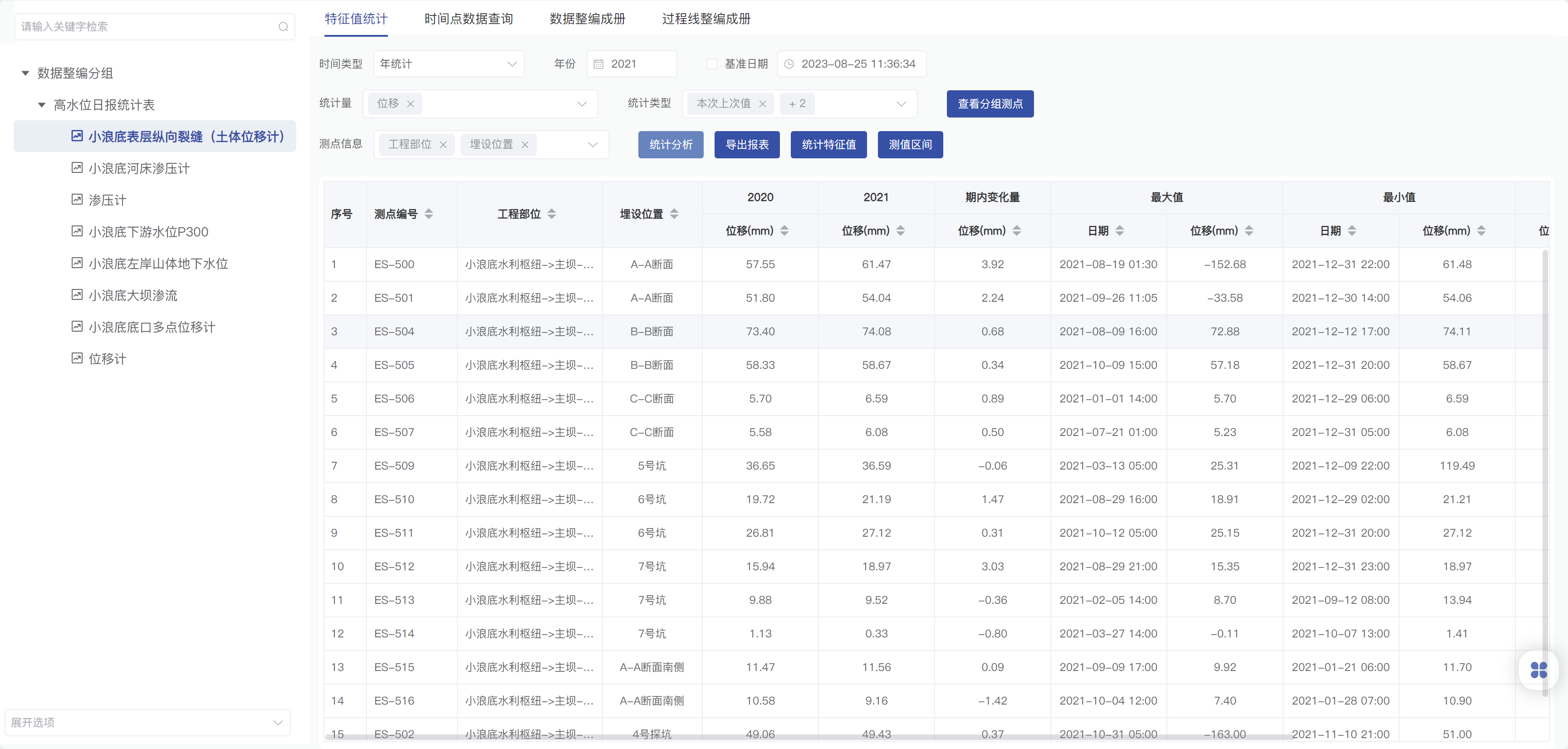Open the 测点信息 dropdown arrow
1568x749 pixels.
pyautogui.click(x=592, y=145)
